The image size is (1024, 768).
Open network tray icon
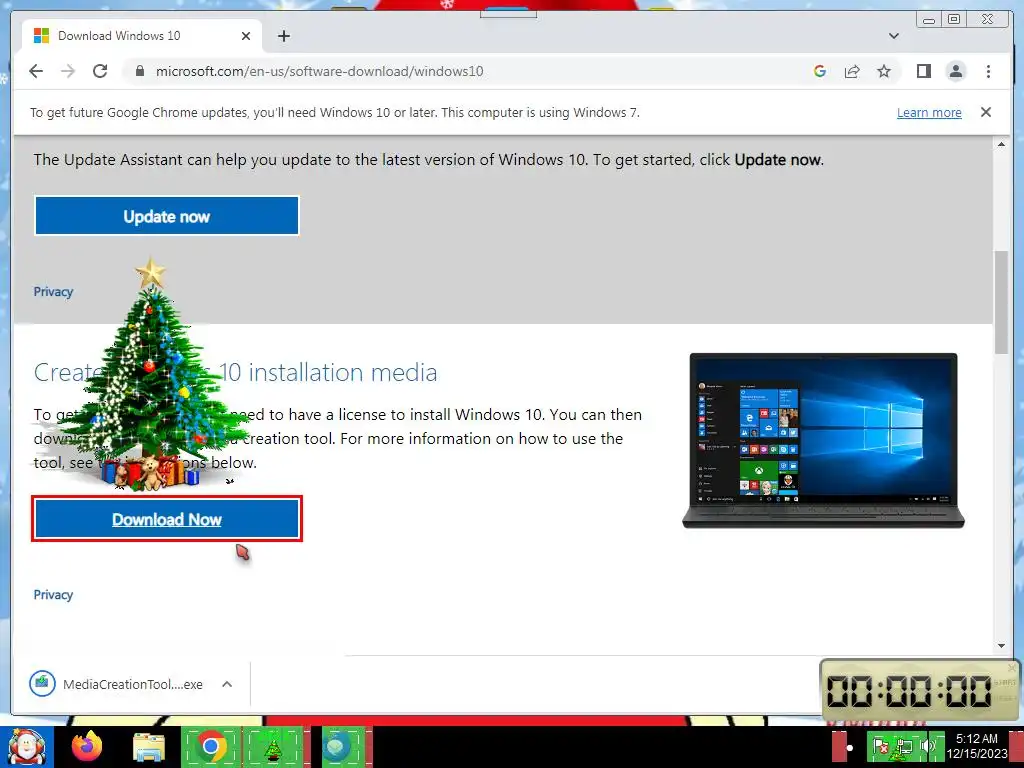pyautogui.click(x=904, y=747)
